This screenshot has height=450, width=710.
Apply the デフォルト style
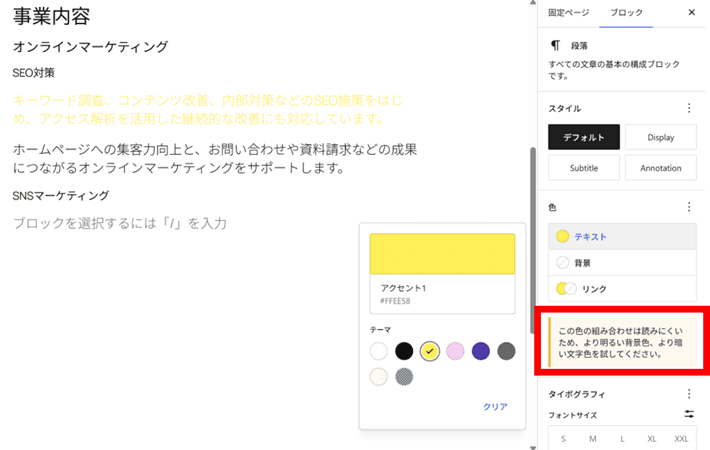pyautogui.click(x=584, y=137)
